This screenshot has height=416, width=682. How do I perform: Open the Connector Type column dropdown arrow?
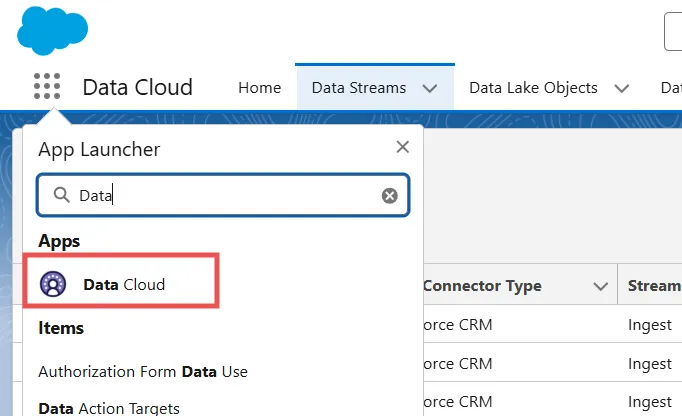(601, 287)
